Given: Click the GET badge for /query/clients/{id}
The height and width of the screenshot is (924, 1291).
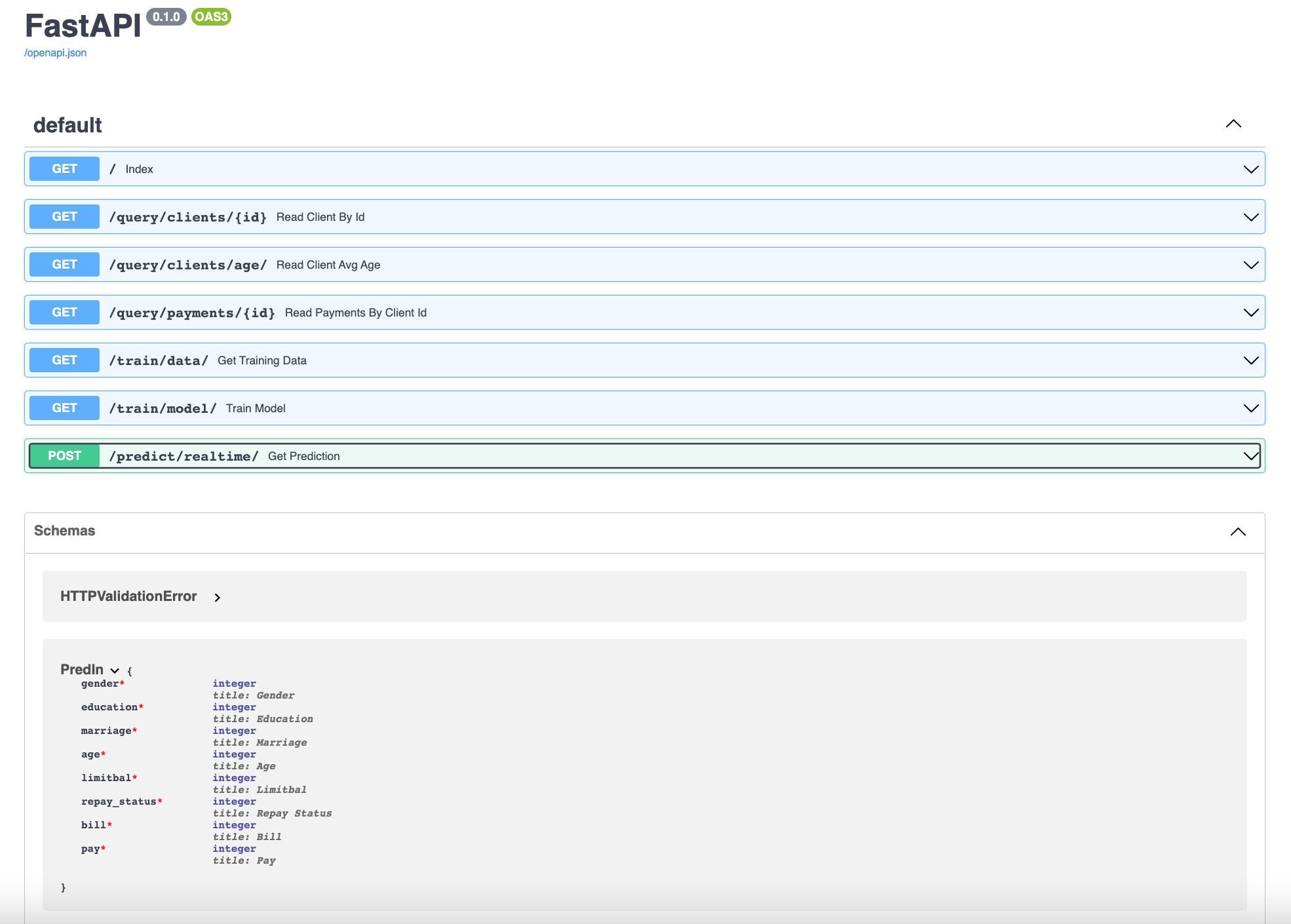Looking at the screenshot, I should click(64, 216).
